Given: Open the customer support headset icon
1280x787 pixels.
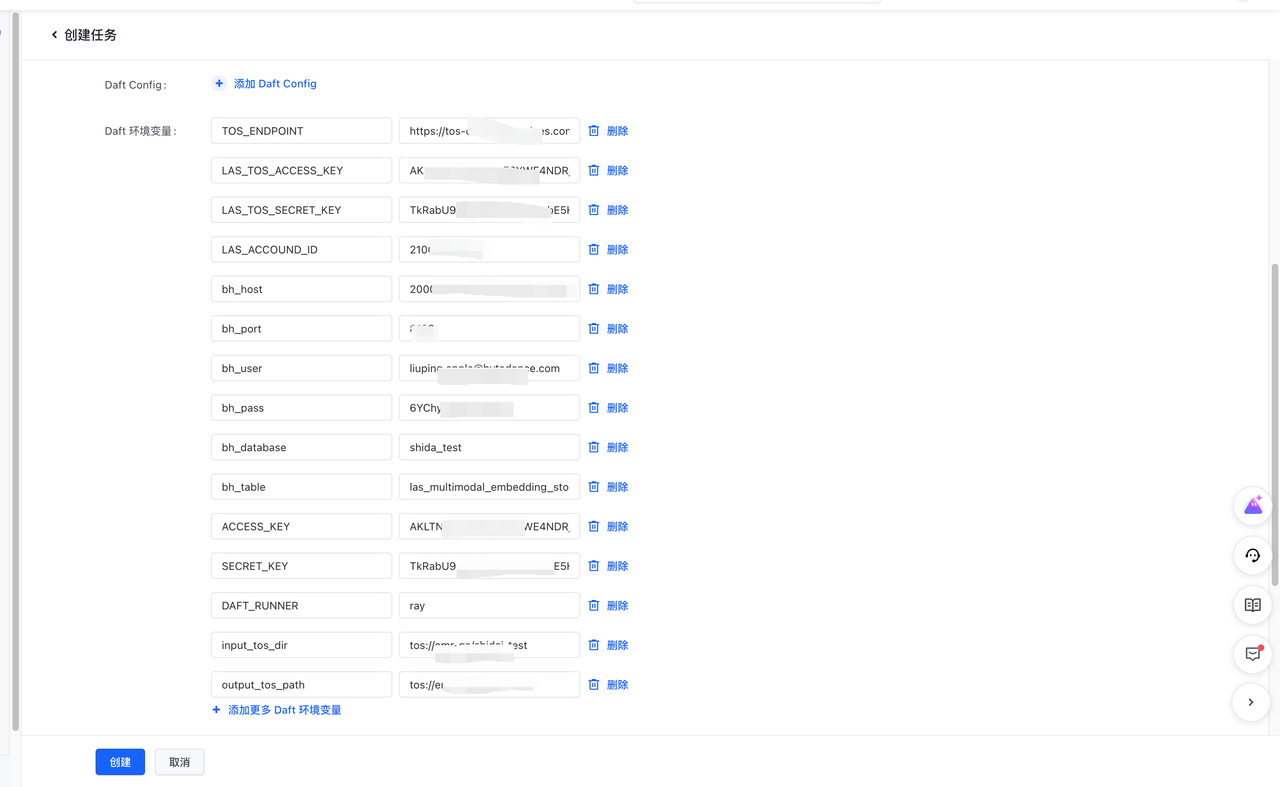Looking at the screenshot, I should pos(1253,555).
